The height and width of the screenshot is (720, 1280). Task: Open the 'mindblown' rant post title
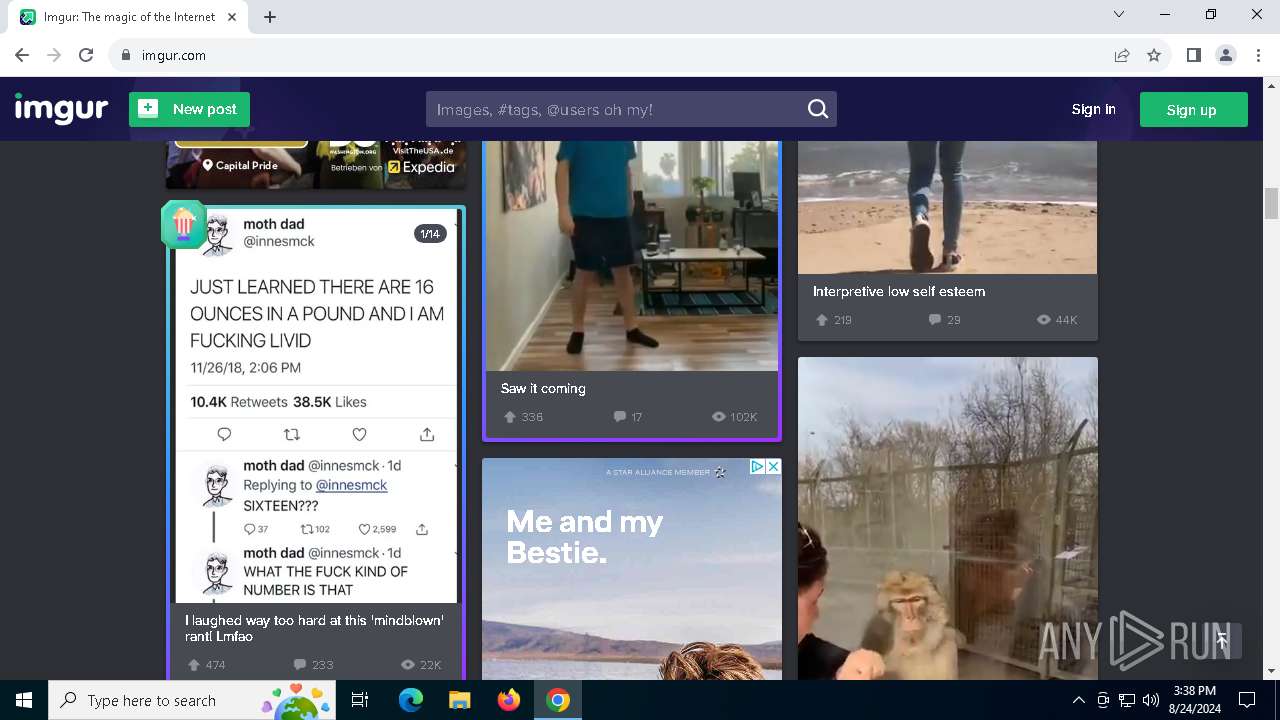[314, 628]
